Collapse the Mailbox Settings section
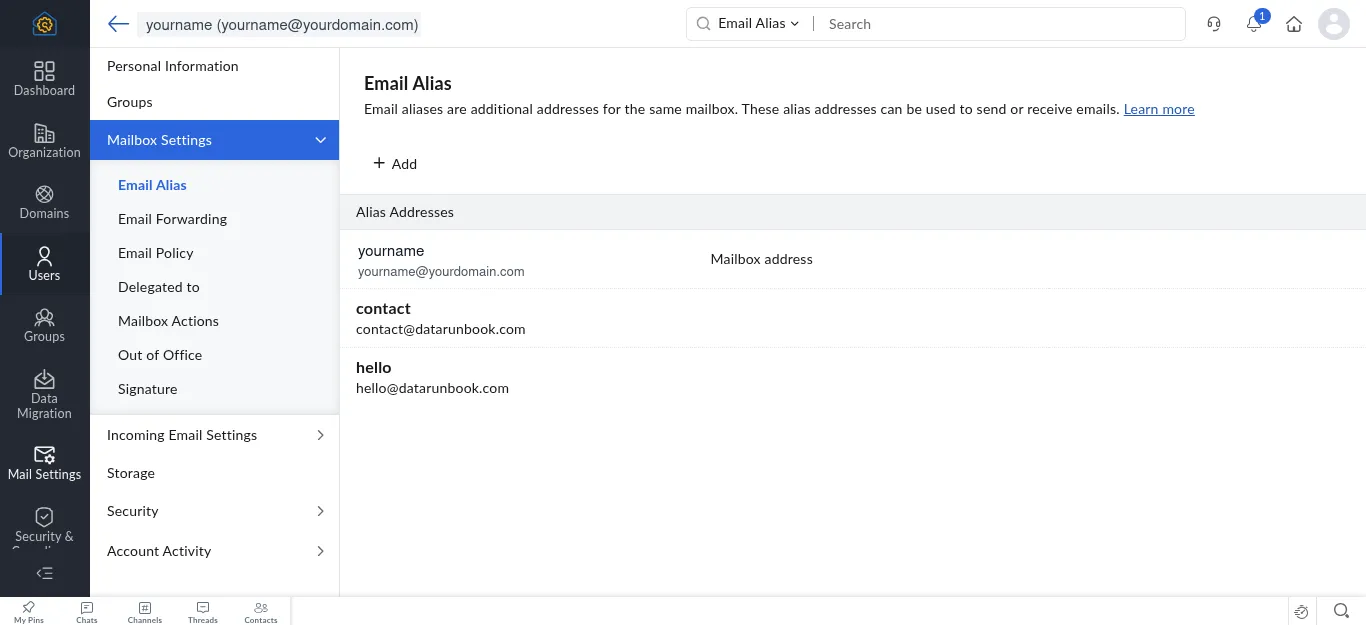 point(214,140)
